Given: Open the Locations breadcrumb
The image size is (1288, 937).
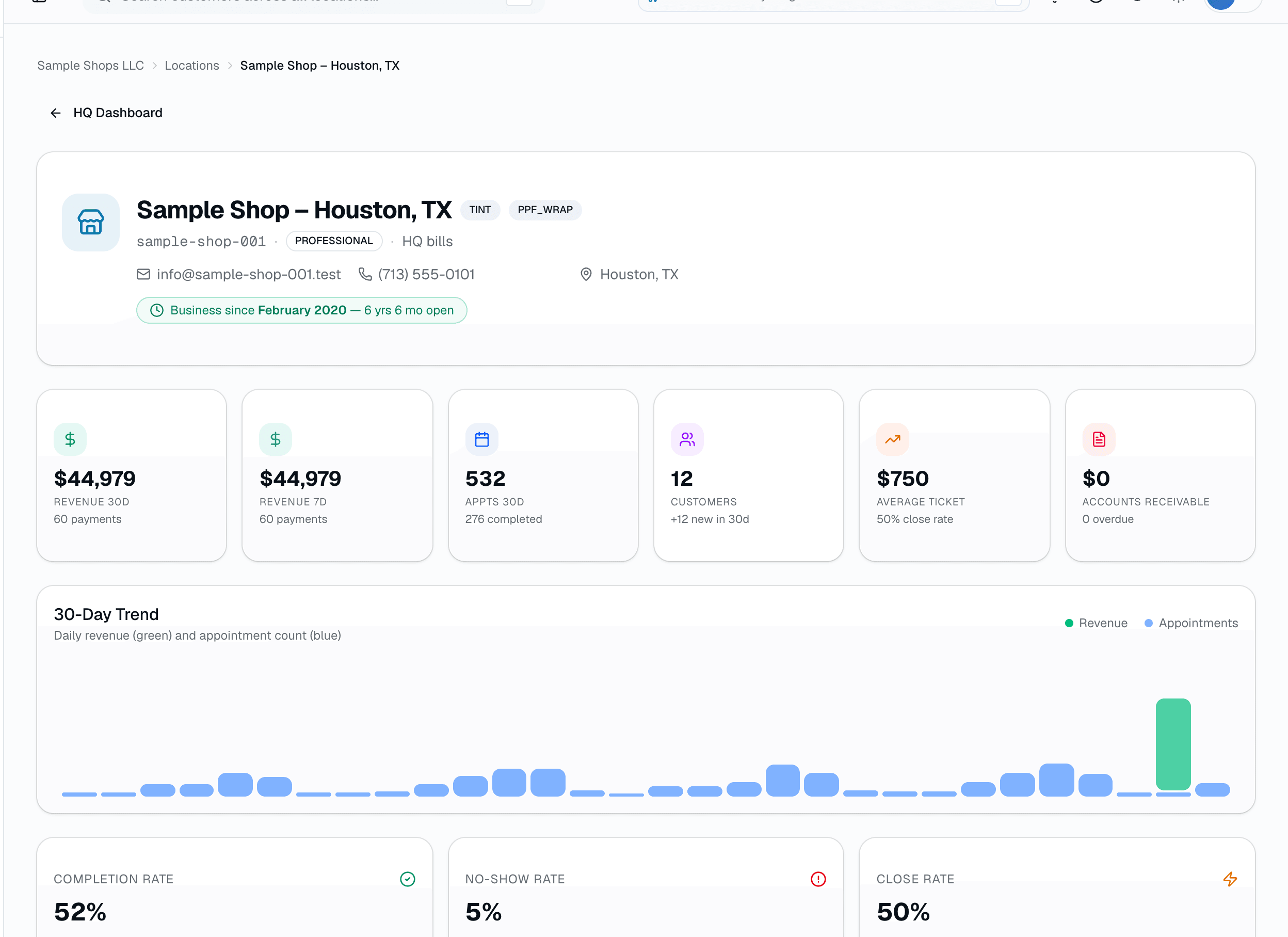Looking at the screenshot, I should (192, 66).
